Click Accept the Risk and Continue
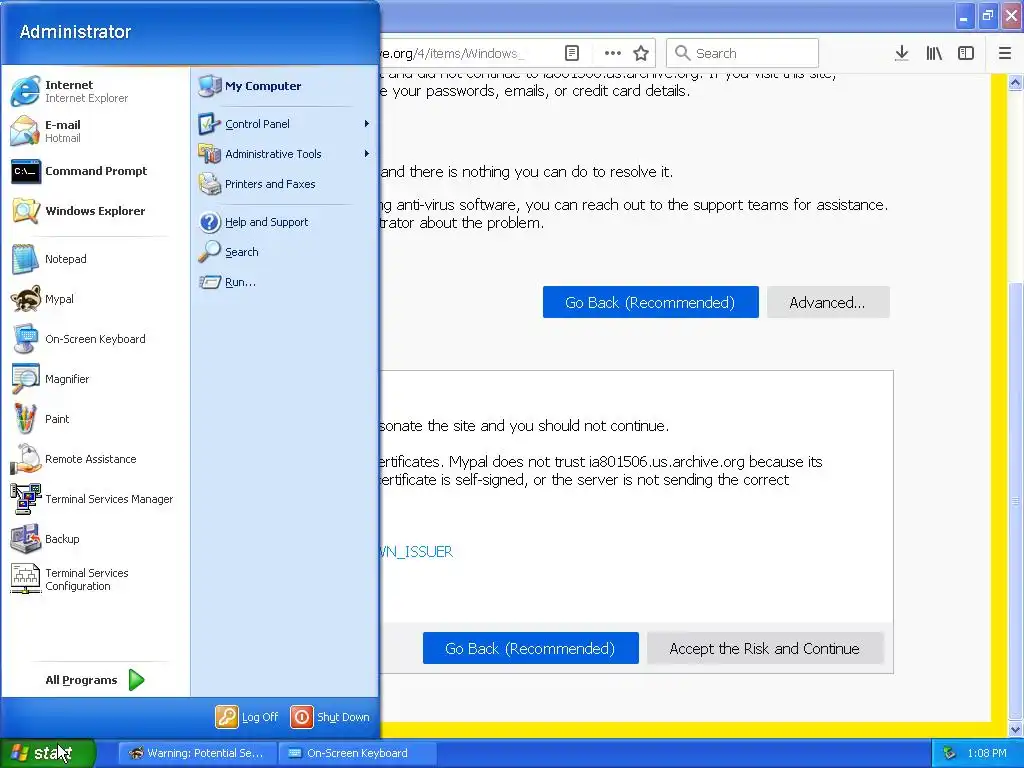This screenshot has width=1024, height=768. click(765, 648)
